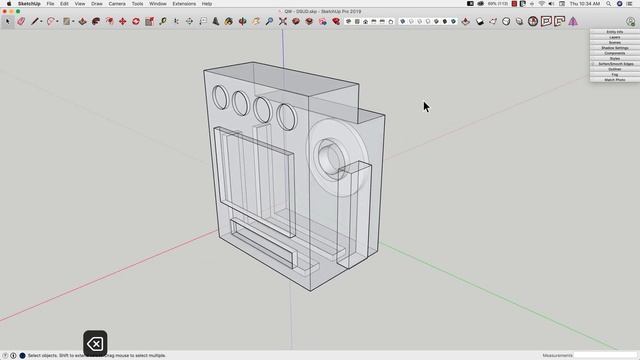
Task: Expand the Fog panel
Action: coord(615,74)
